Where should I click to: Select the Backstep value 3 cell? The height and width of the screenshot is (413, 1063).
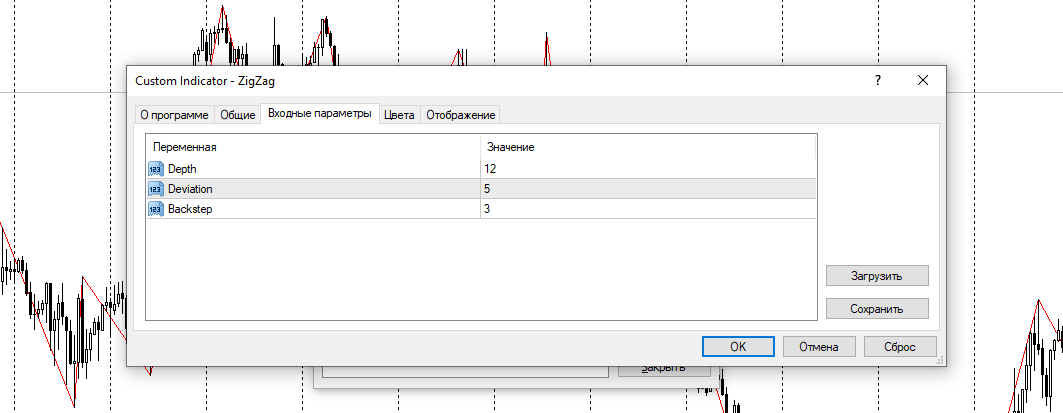647,209
